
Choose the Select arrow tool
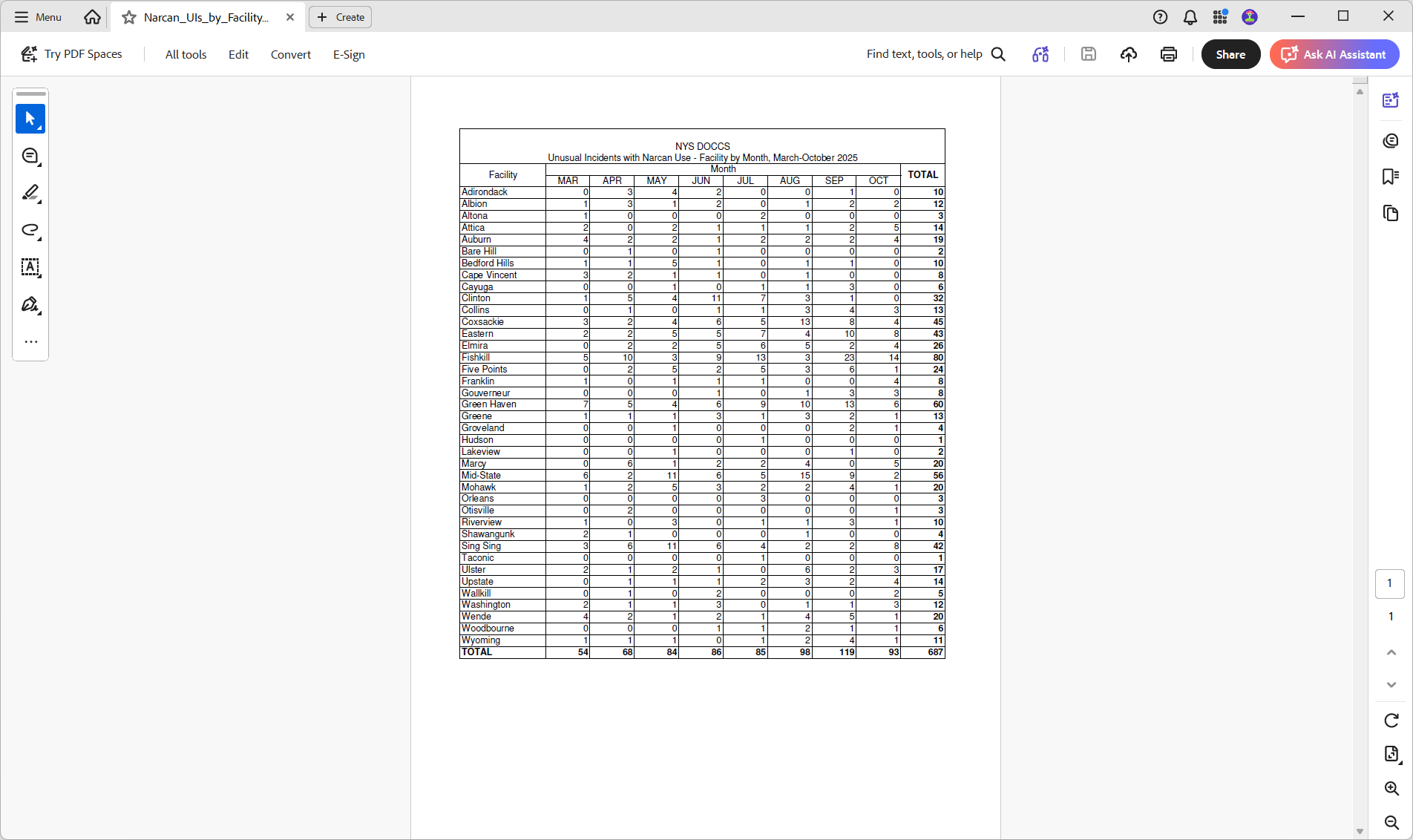pos(30,119)
